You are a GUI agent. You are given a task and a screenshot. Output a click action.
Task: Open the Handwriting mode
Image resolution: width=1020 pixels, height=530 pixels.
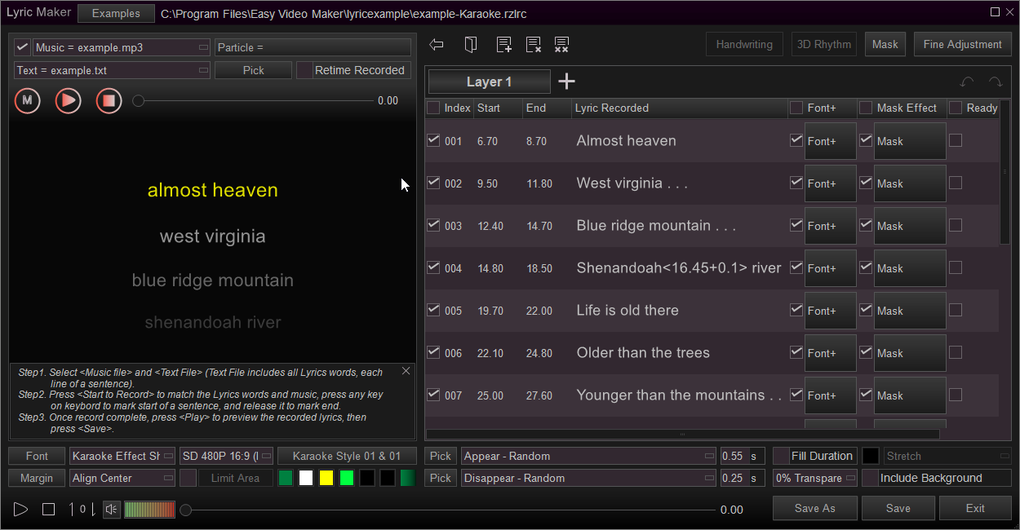744,44
